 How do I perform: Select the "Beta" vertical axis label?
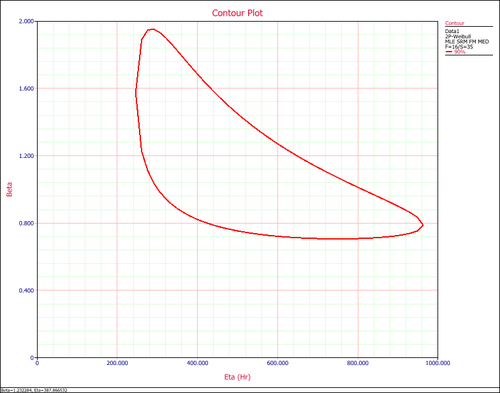pos(9,189)
